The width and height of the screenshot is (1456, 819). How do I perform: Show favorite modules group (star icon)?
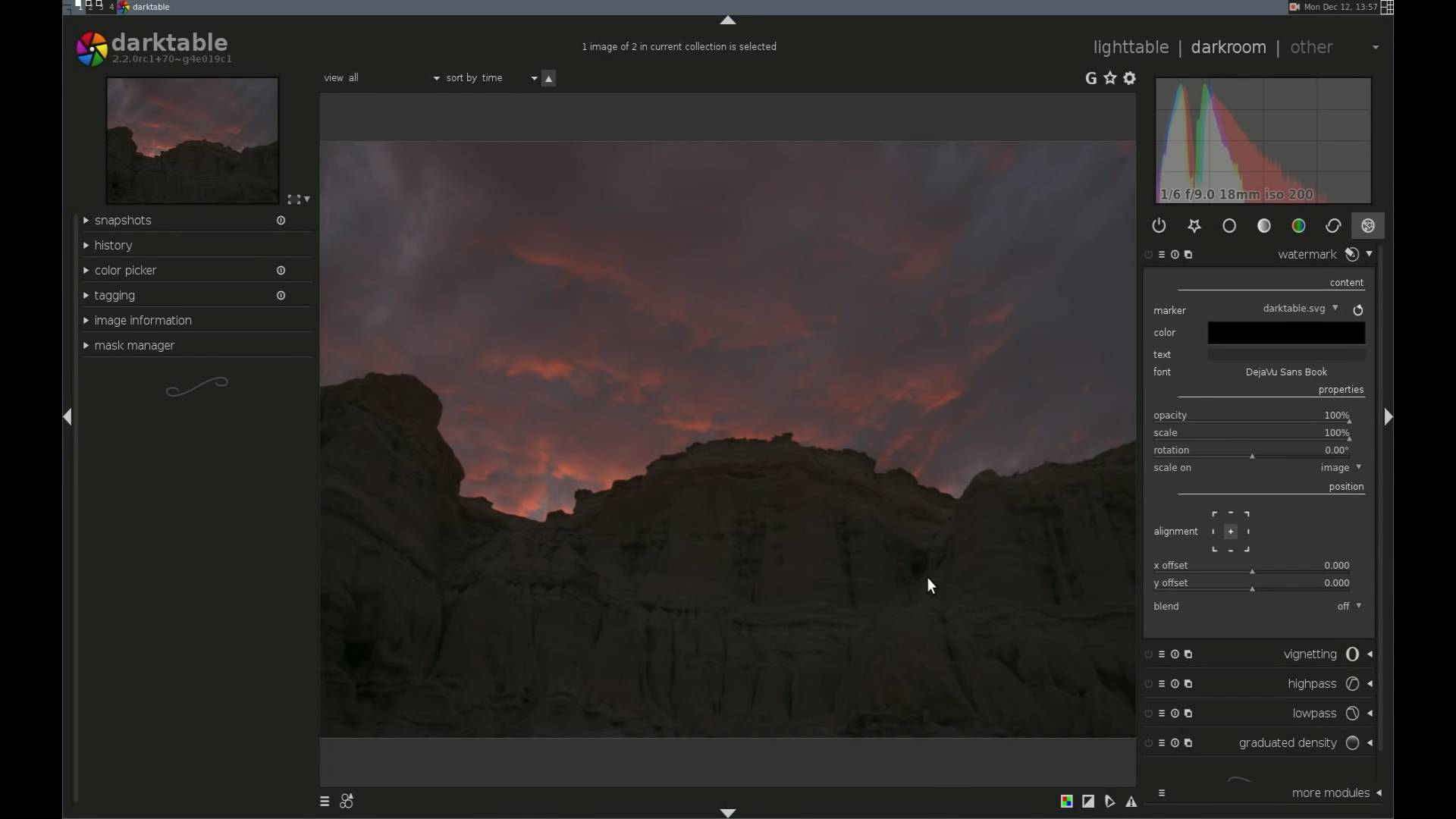(x=1194, y=226)
